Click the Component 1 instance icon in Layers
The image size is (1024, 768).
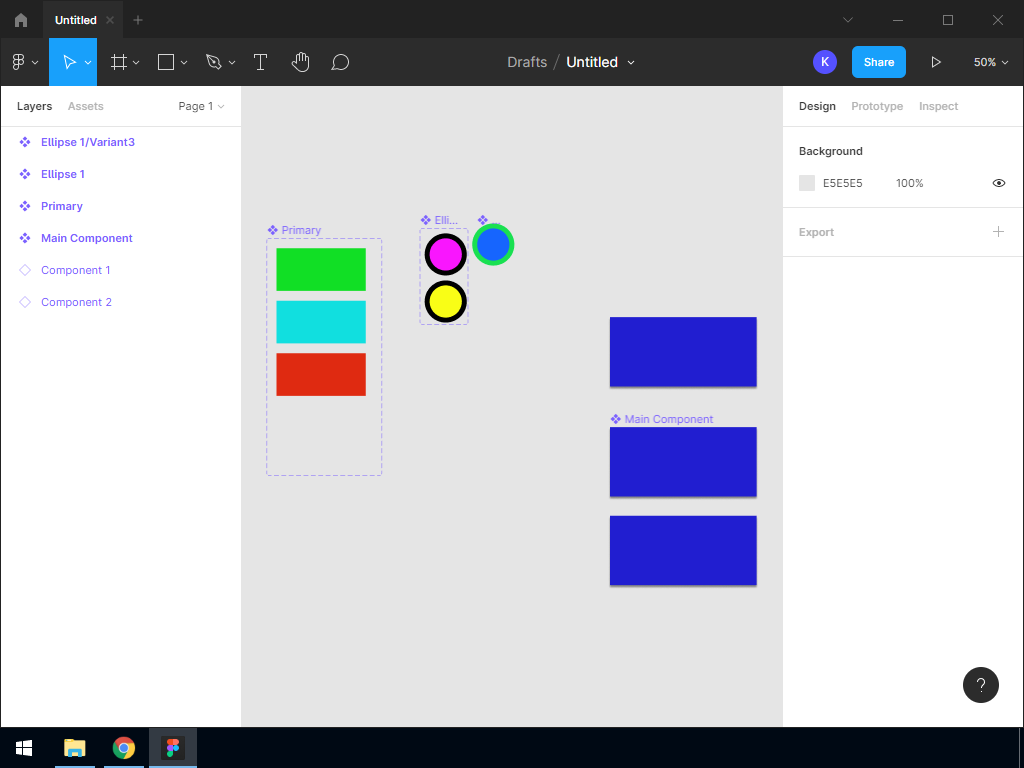point(25,270)
